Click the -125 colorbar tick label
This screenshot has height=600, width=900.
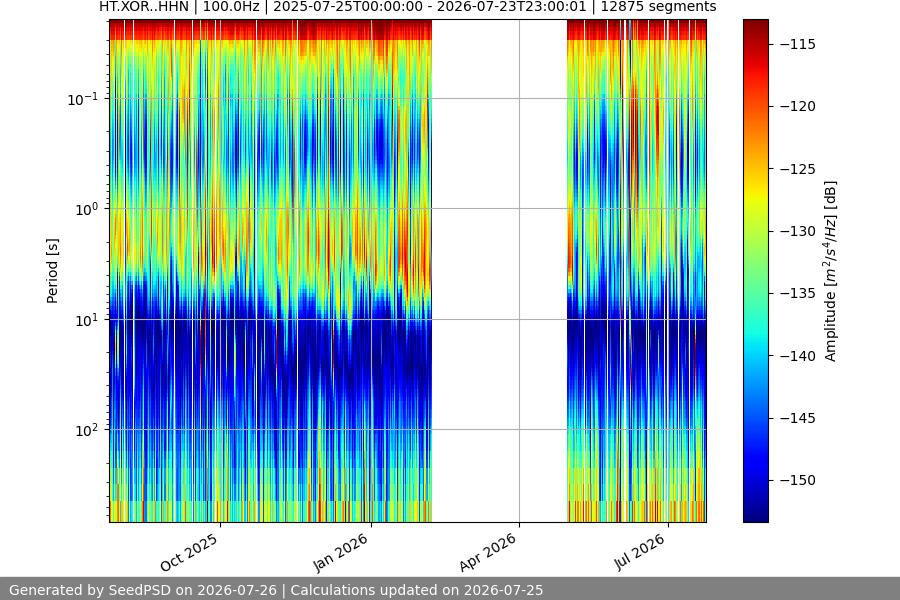click(798, 169)
